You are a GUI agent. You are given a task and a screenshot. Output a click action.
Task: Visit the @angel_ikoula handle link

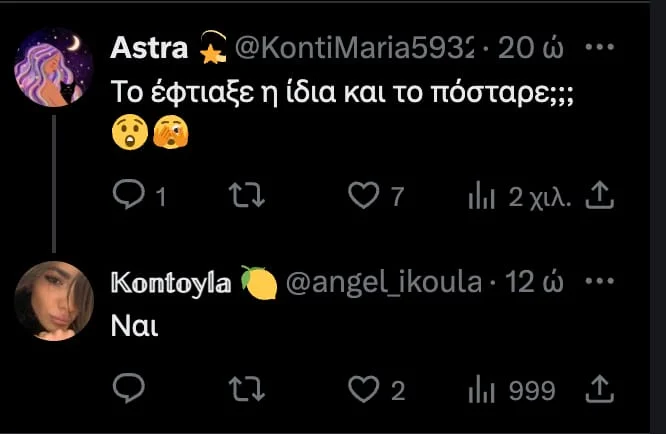pos(385,283)
